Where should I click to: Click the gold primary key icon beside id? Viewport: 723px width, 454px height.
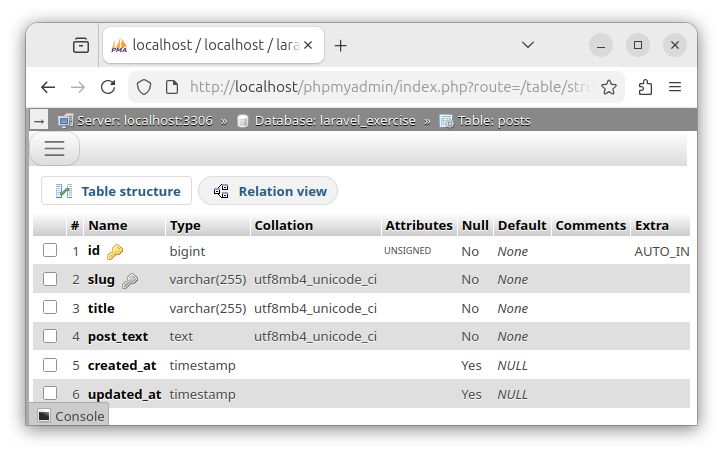click(x=115, y=252)
